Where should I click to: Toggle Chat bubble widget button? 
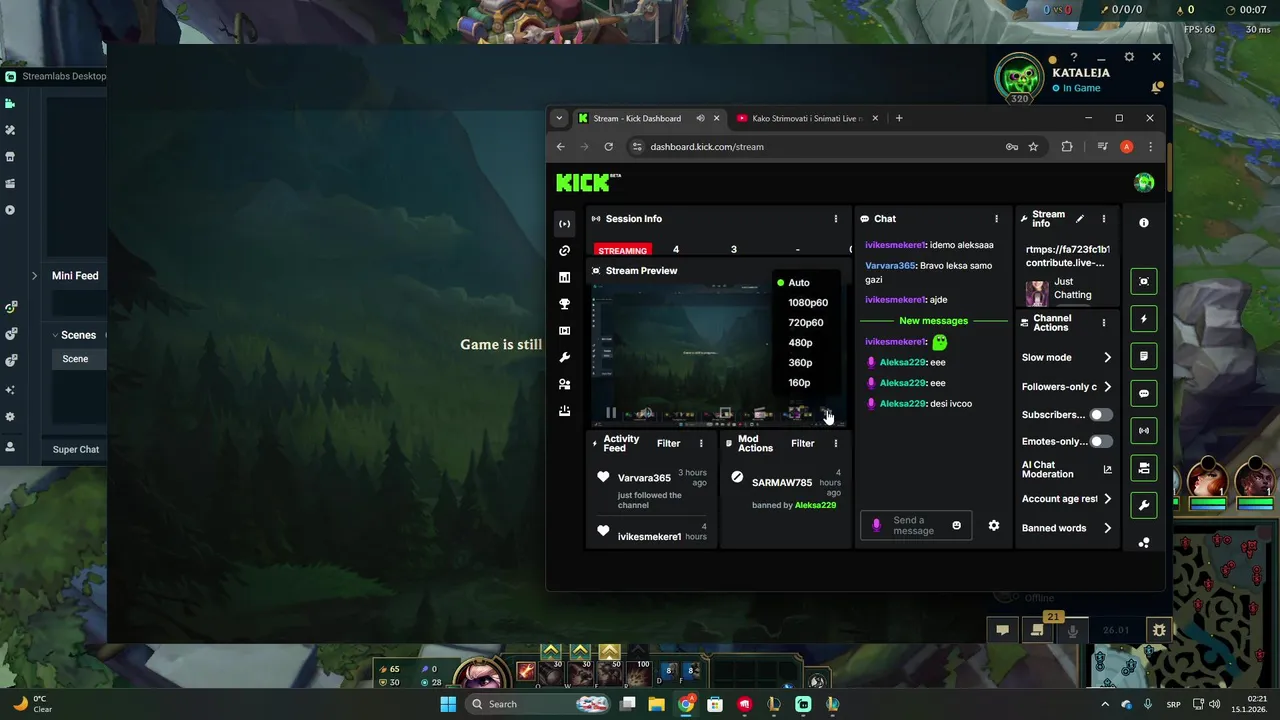[x=1144, y=394]
